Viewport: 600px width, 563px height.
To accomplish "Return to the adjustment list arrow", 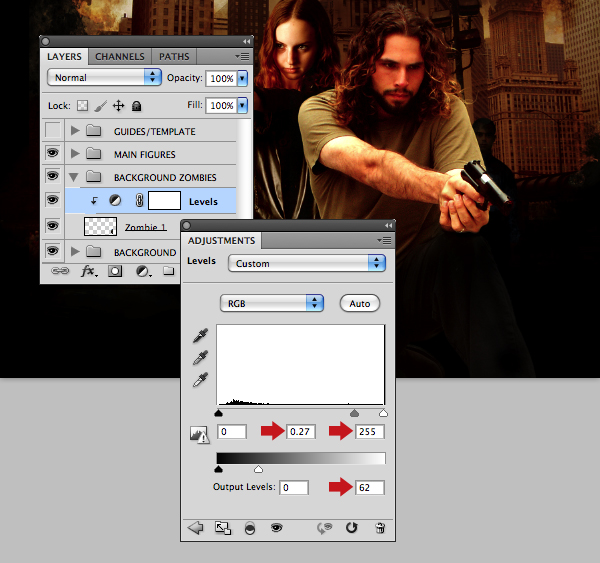I will [x=196, y=528].
